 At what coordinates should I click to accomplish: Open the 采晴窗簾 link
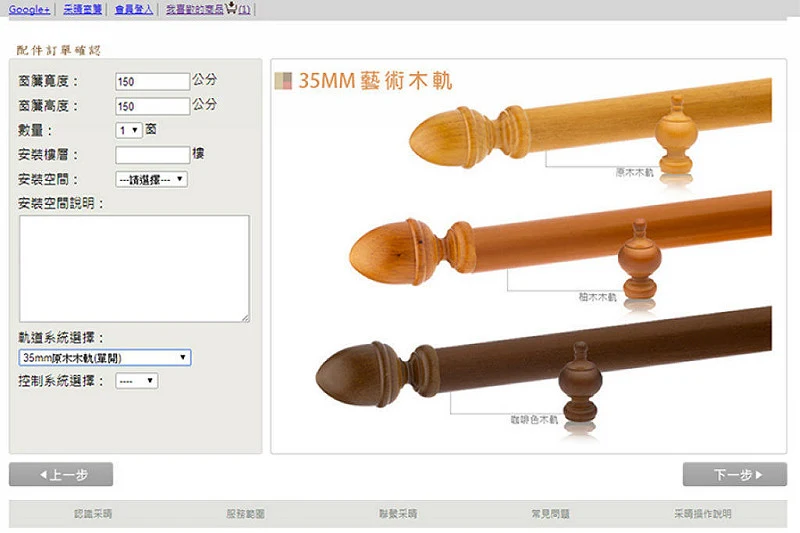coord(83,9)
